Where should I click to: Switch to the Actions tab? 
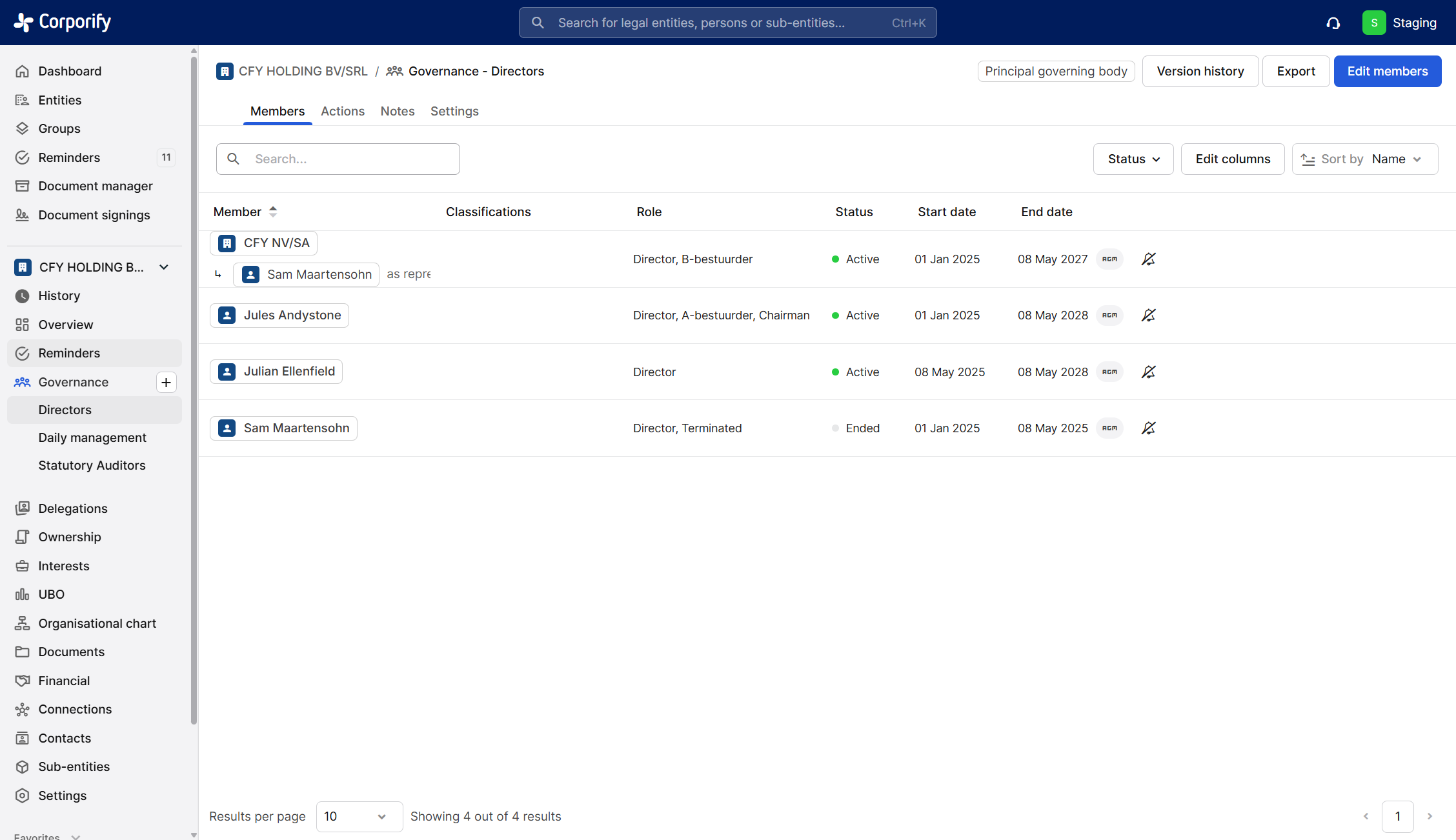click(x=342, y=111)
